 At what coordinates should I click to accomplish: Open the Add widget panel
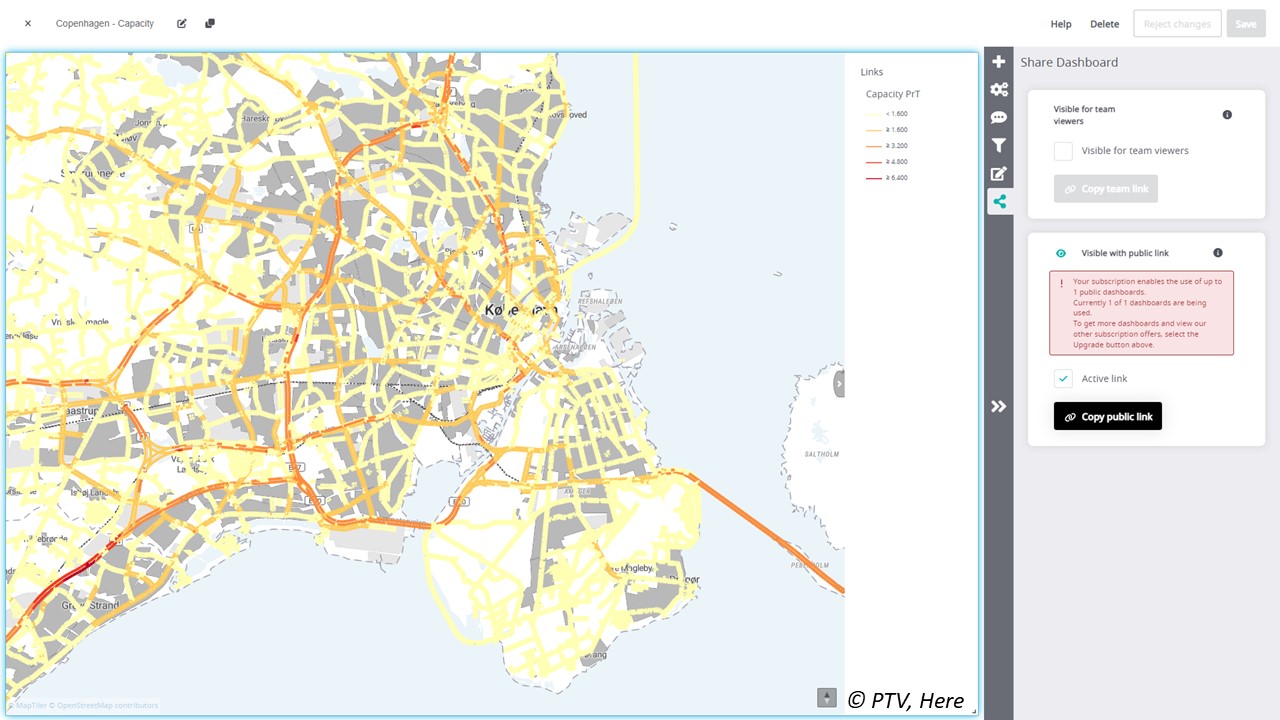[999, 61]
